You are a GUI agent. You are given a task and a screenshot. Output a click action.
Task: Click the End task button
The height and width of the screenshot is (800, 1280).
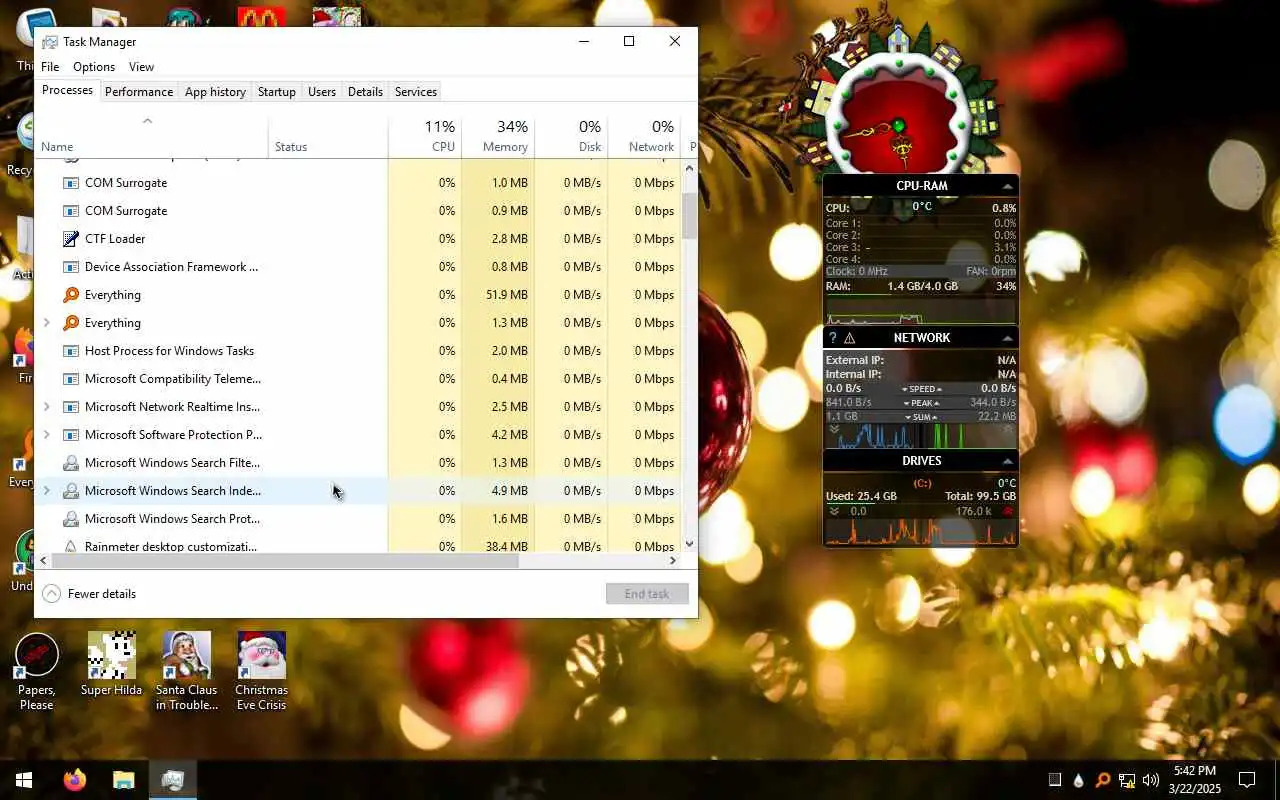(x=647, y=594)
